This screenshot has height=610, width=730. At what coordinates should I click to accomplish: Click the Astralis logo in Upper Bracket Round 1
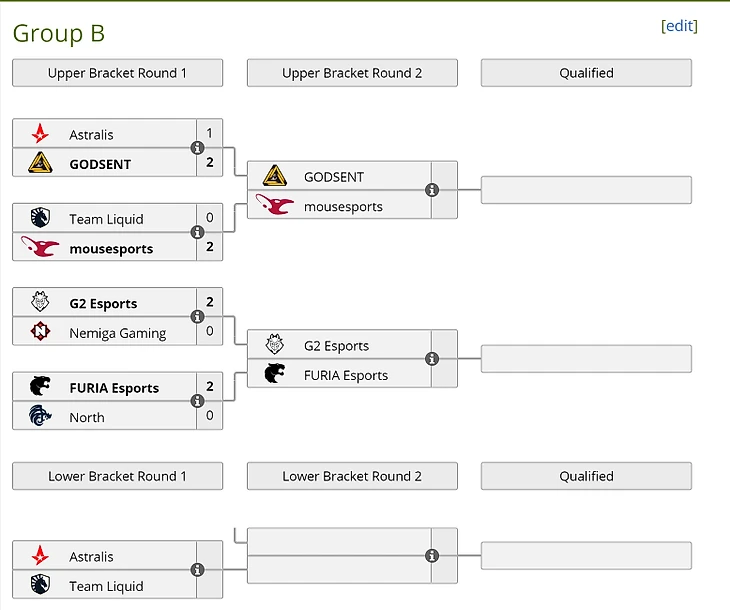(x=40, y=134)
